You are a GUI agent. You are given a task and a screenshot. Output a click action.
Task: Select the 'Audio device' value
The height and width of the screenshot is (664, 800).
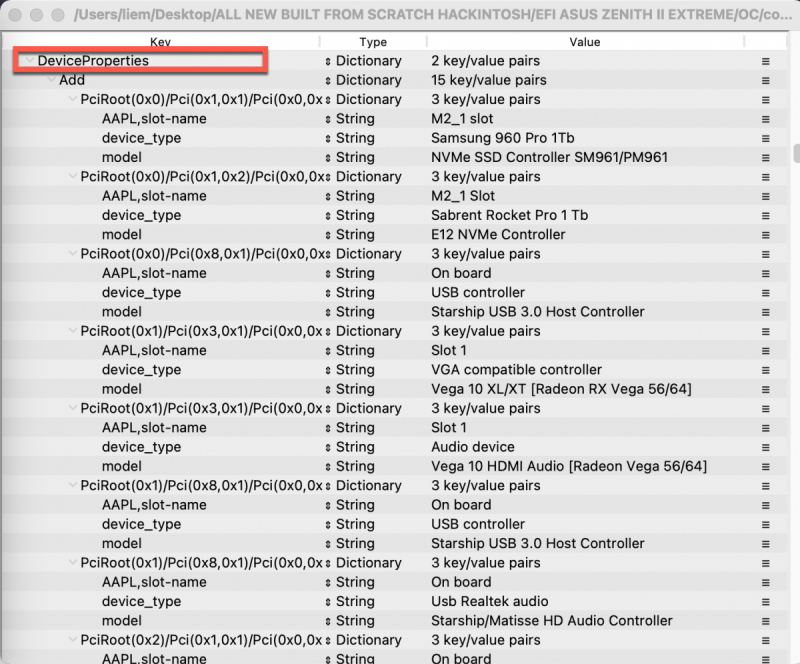click(x=472, y=447)
